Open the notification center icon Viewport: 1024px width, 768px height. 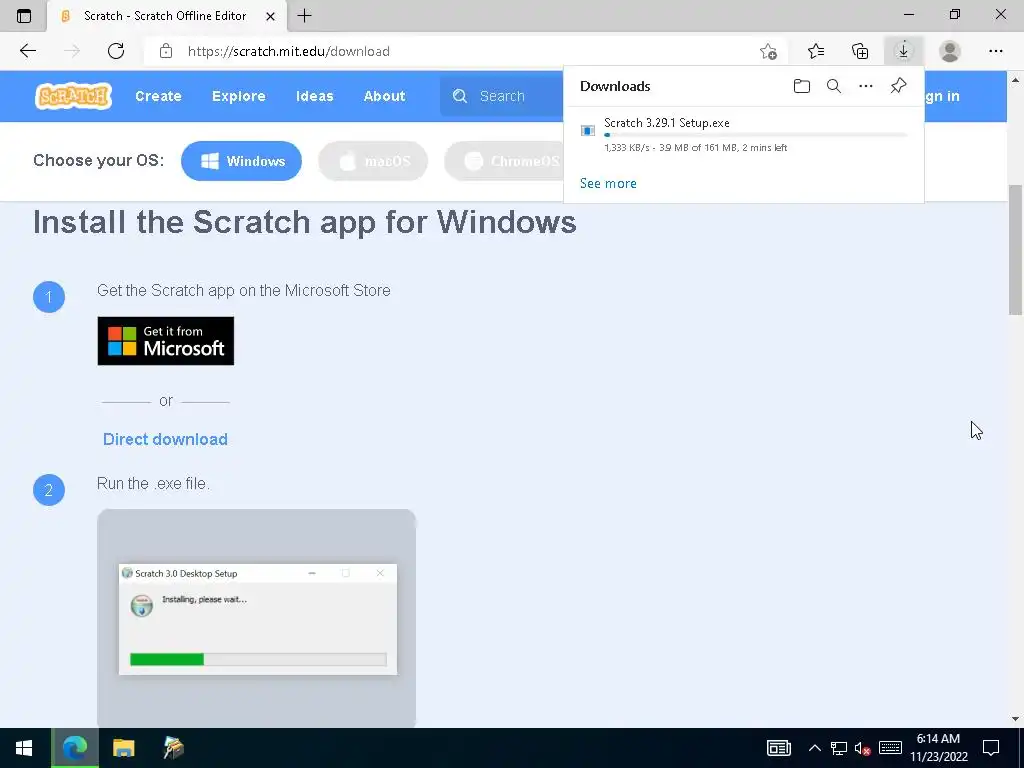pyautogui.click(x=991, y=748)
